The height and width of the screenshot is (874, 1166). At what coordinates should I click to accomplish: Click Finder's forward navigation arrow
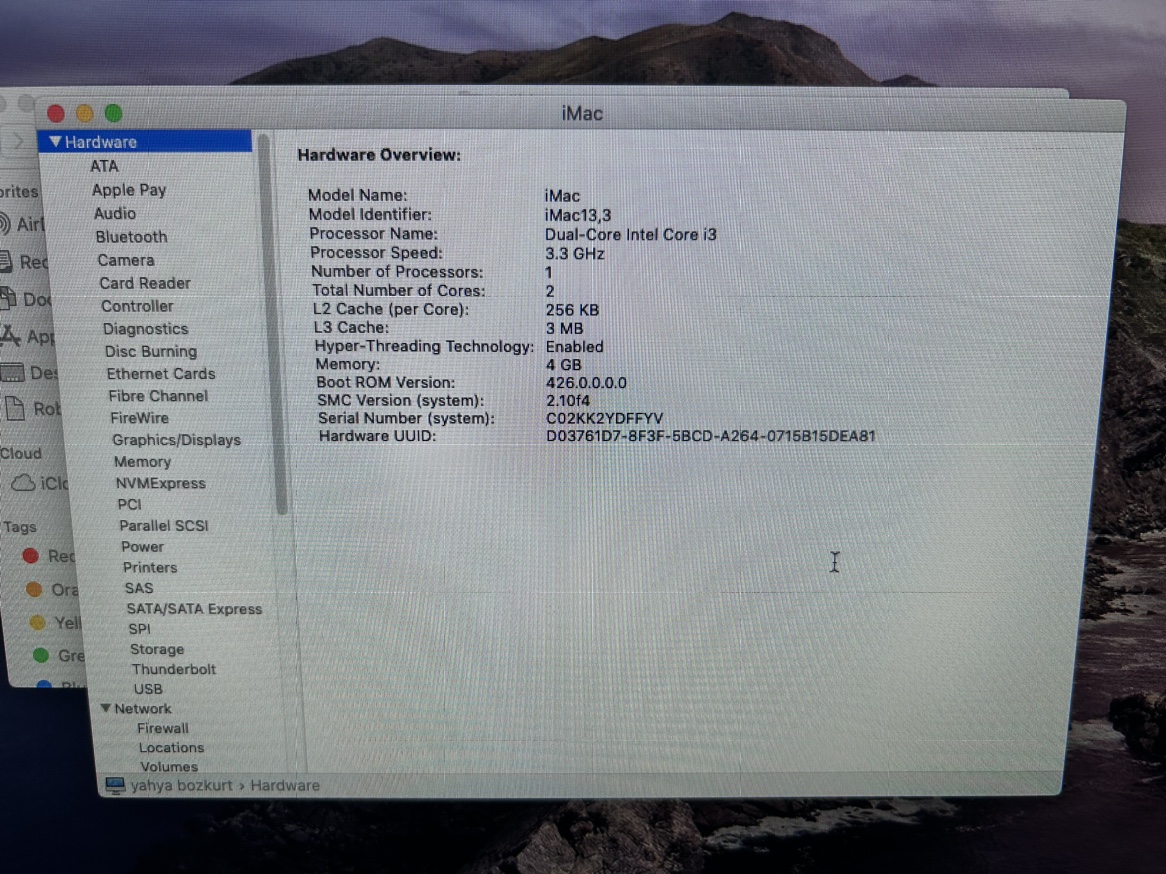19,140
